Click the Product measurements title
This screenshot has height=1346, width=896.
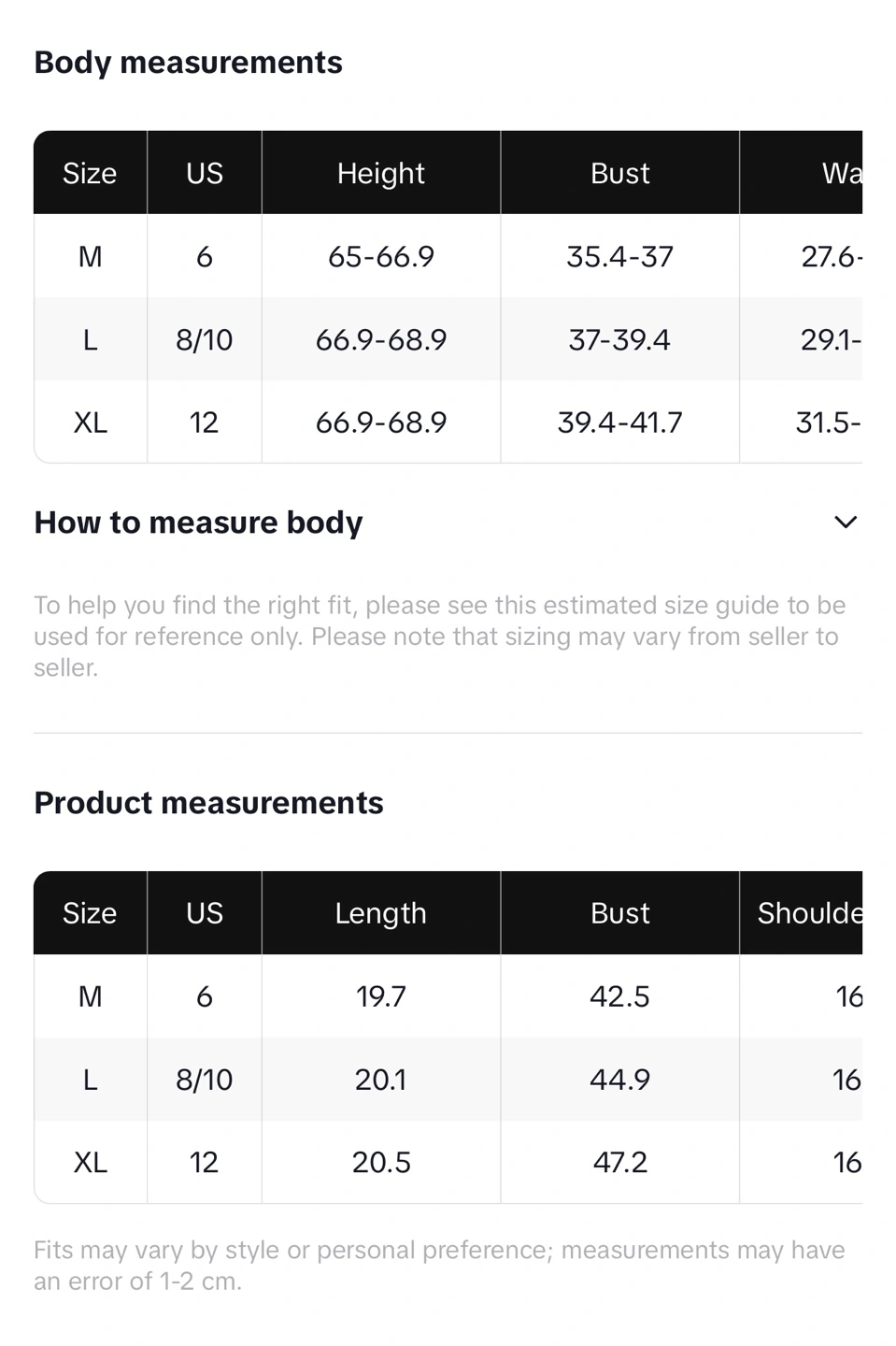[208, 803]
